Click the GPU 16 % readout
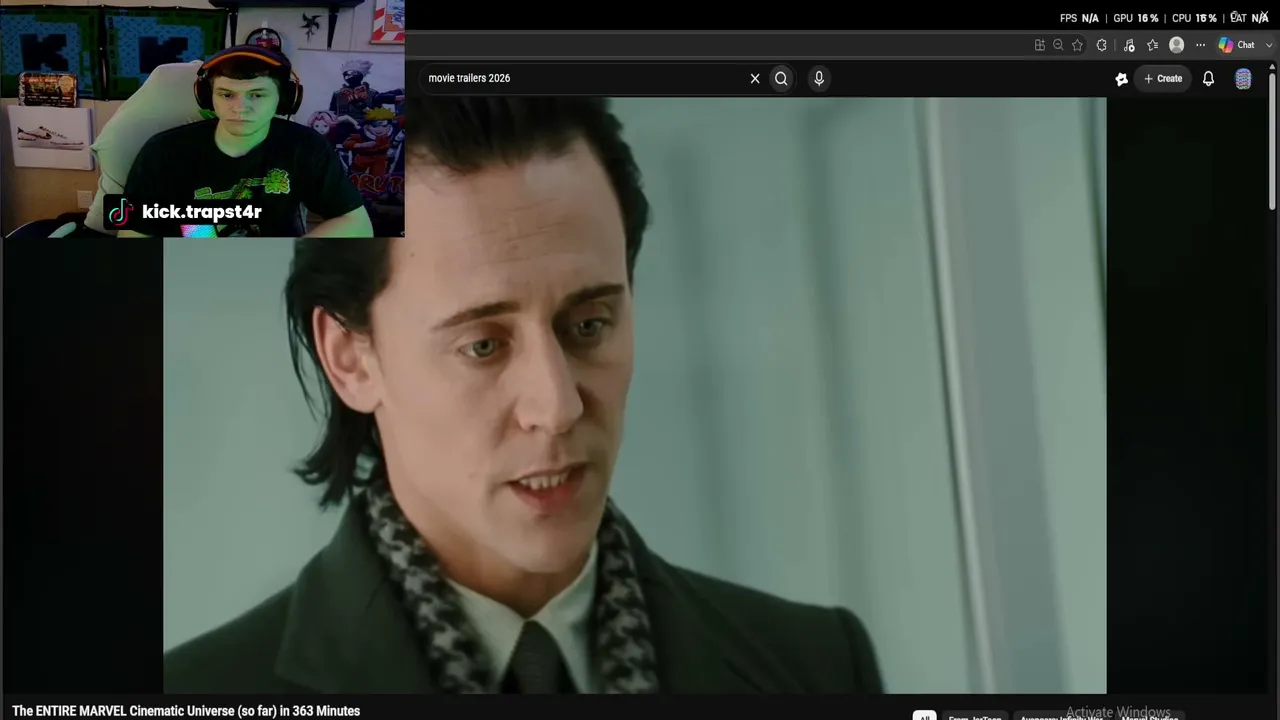Image resolution: width=1280 pixels, height=720 pixels. (x=1136, y=18)
